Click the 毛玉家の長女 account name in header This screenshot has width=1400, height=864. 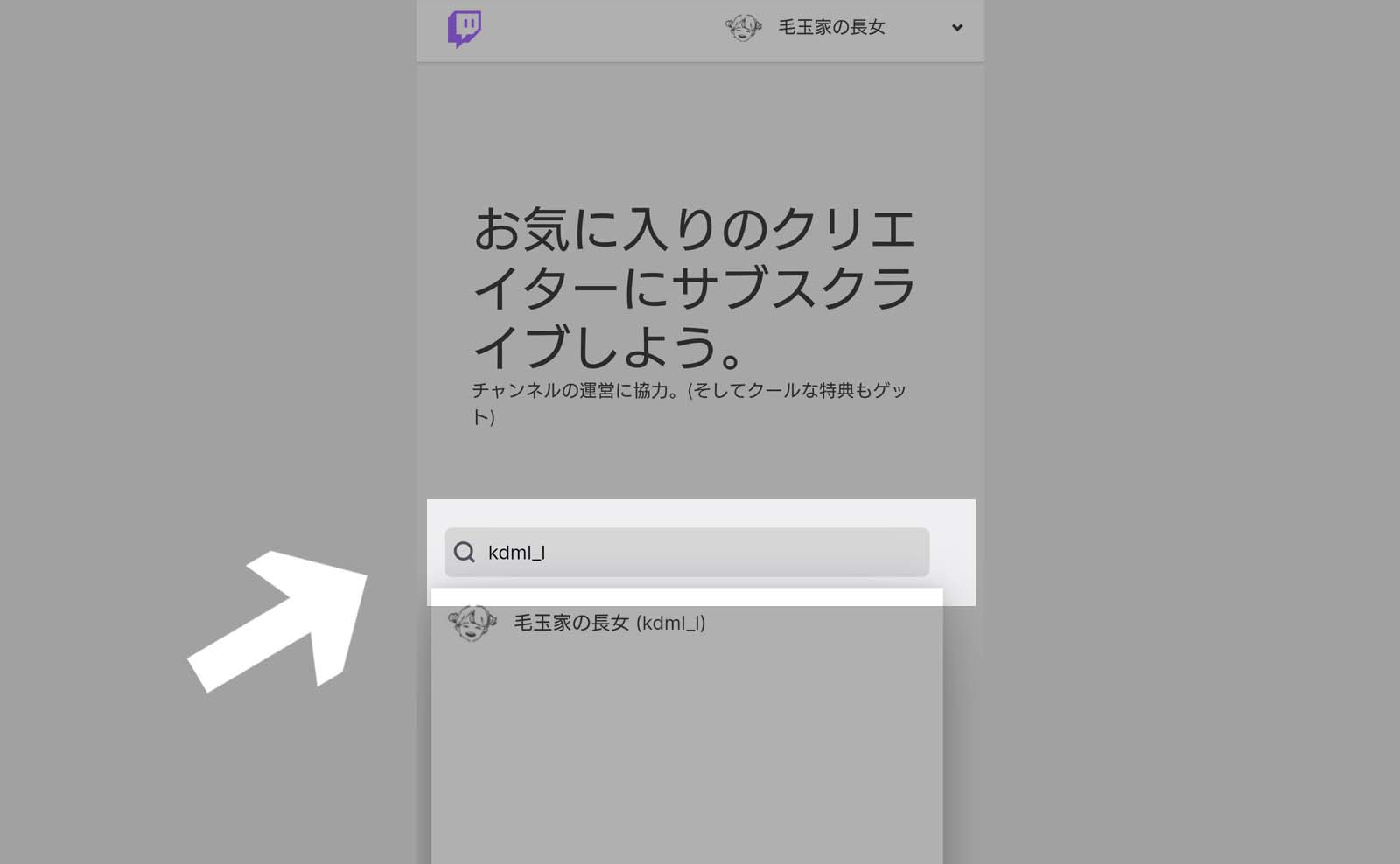click(x=831, y=28)
